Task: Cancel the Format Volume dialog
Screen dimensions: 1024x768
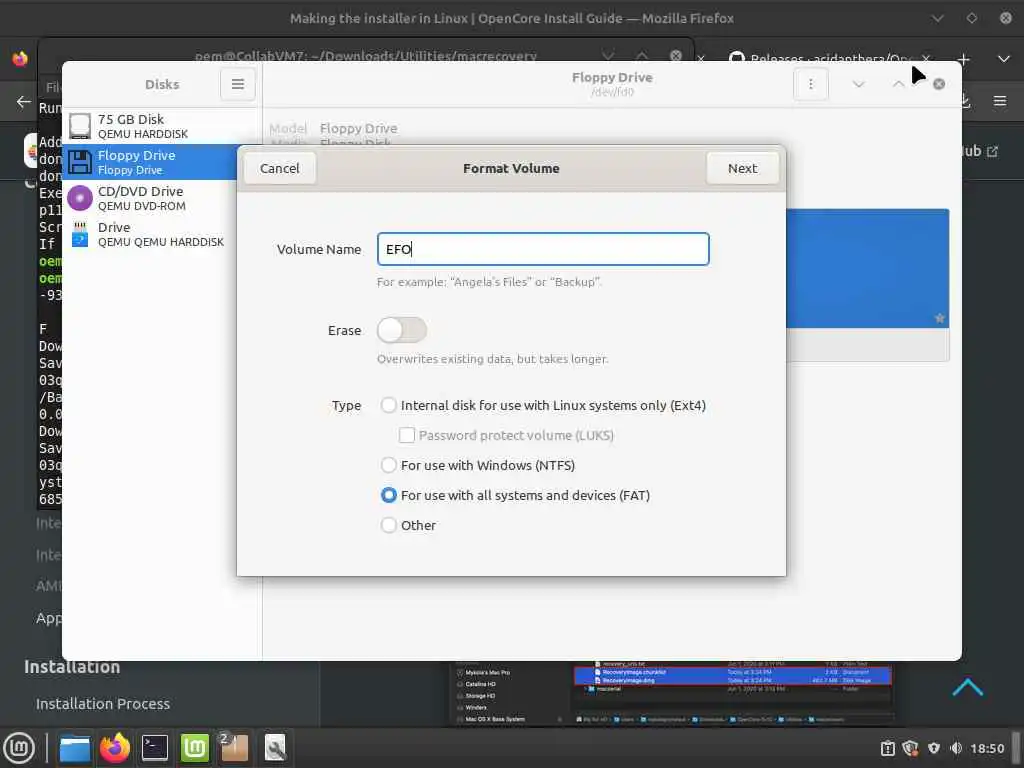Action: 280,168
